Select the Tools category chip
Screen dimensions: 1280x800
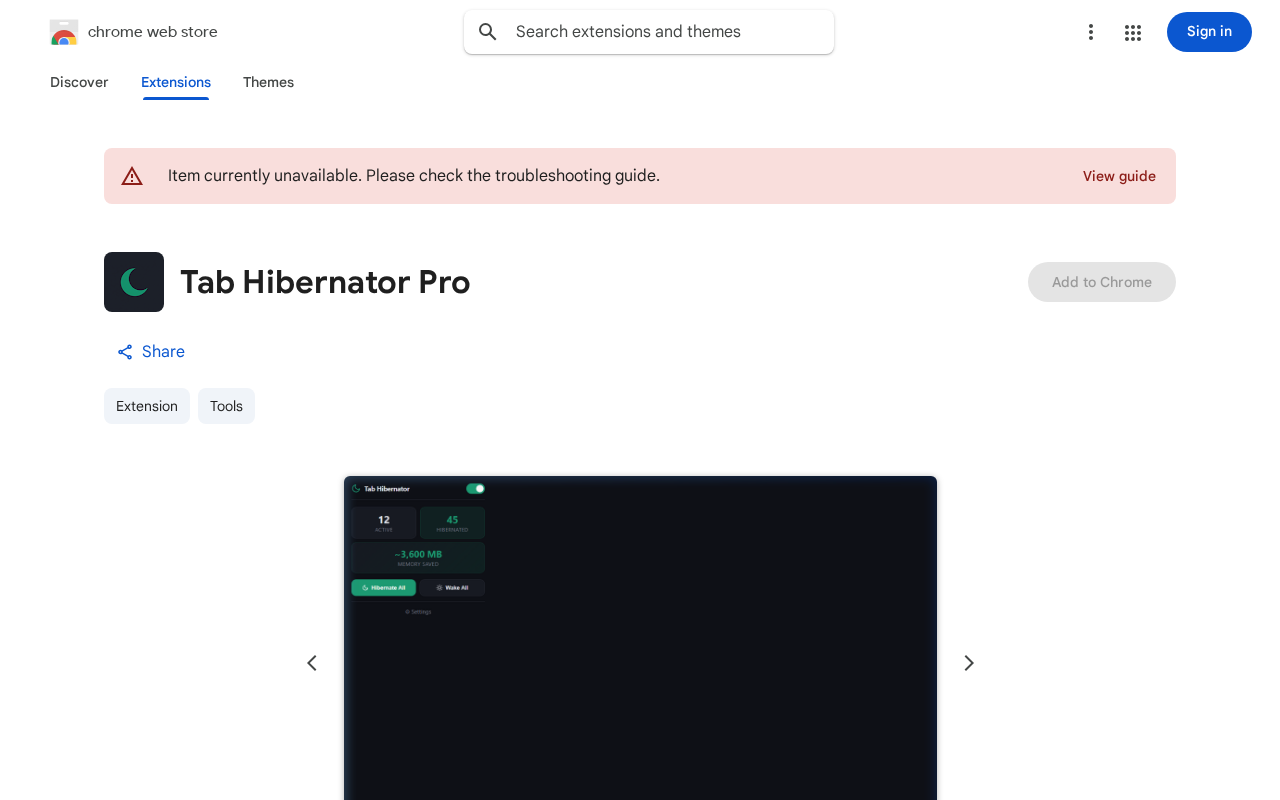(x=226, y=406)
